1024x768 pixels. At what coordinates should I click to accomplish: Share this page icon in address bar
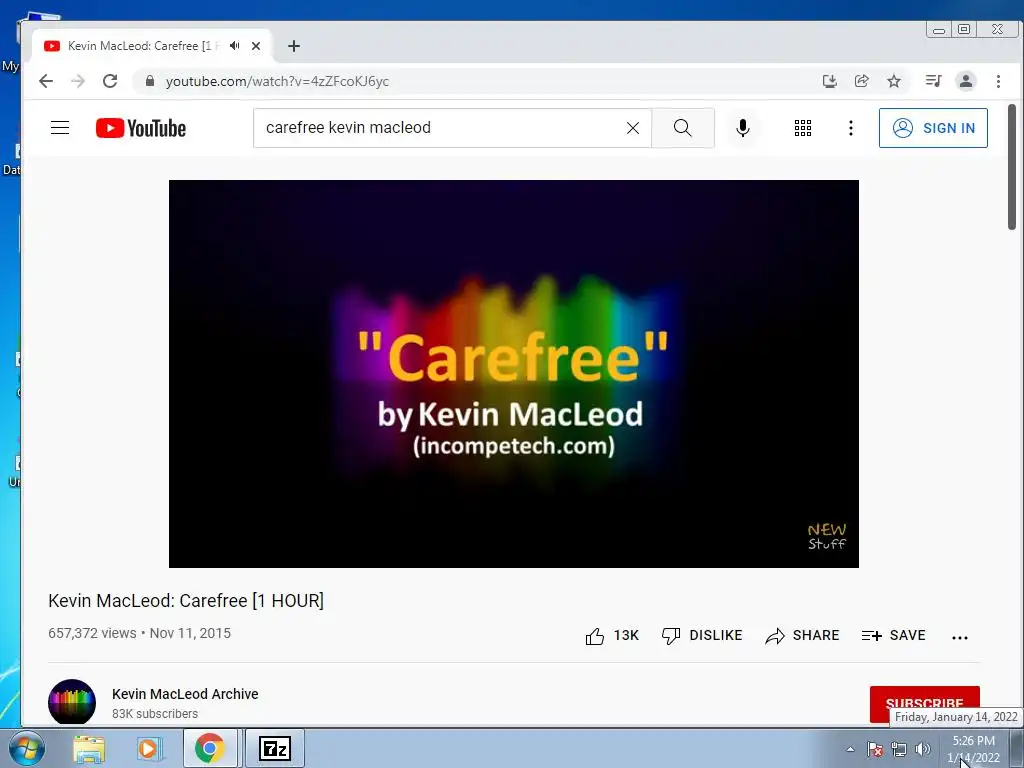coord(861,81)
